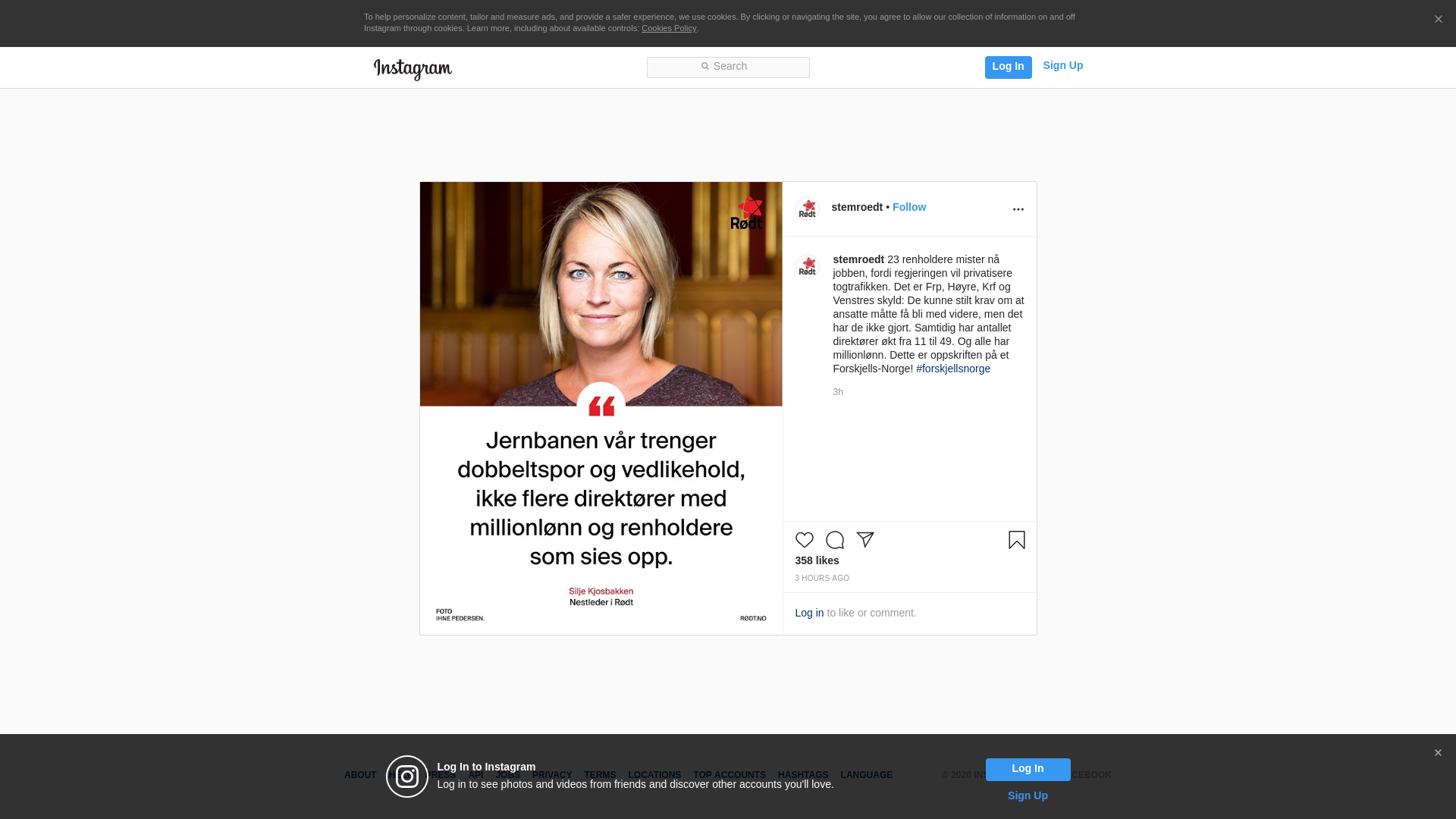Click the Search input field
Image resolution: width=1456 pixels, height=819 pixels.
pyautogui.click(x=728, y=67)
